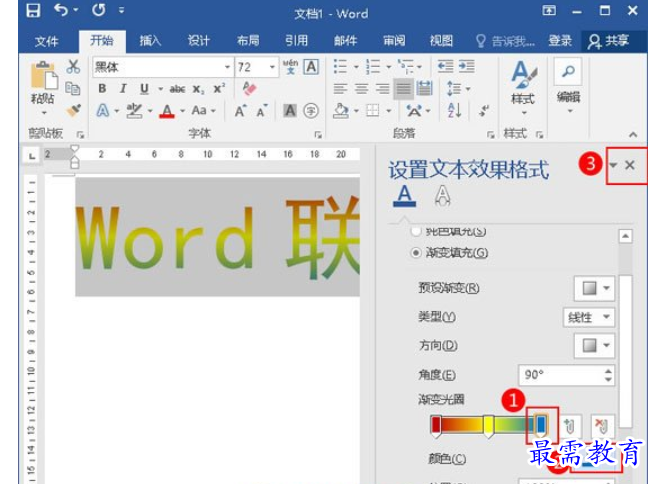This screenshot has width=651, height=484.
Task: Open the change case (Aa) menu
Action: click(199, 110)
